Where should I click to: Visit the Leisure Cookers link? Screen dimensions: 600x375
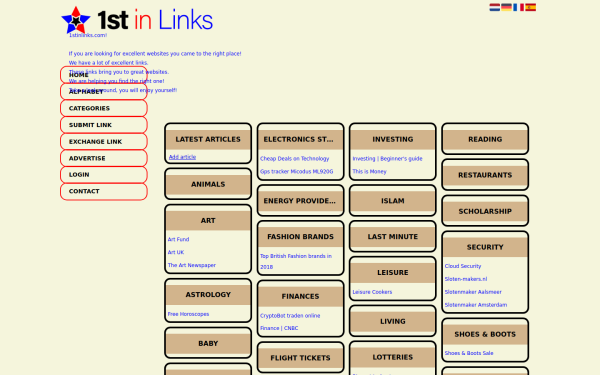372,292
